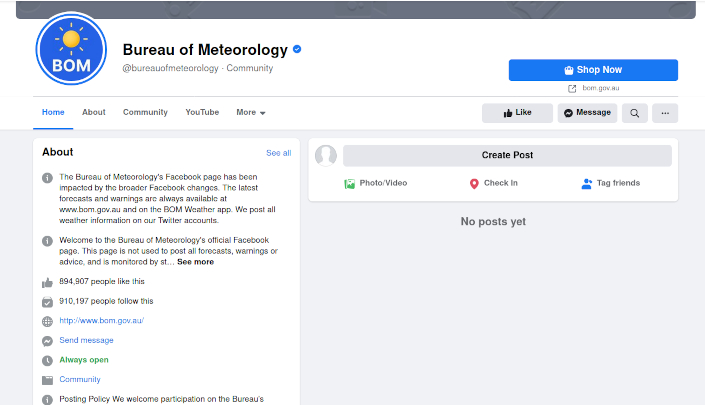Click the thumbs-up icon next to likes count

pos(47,282)
